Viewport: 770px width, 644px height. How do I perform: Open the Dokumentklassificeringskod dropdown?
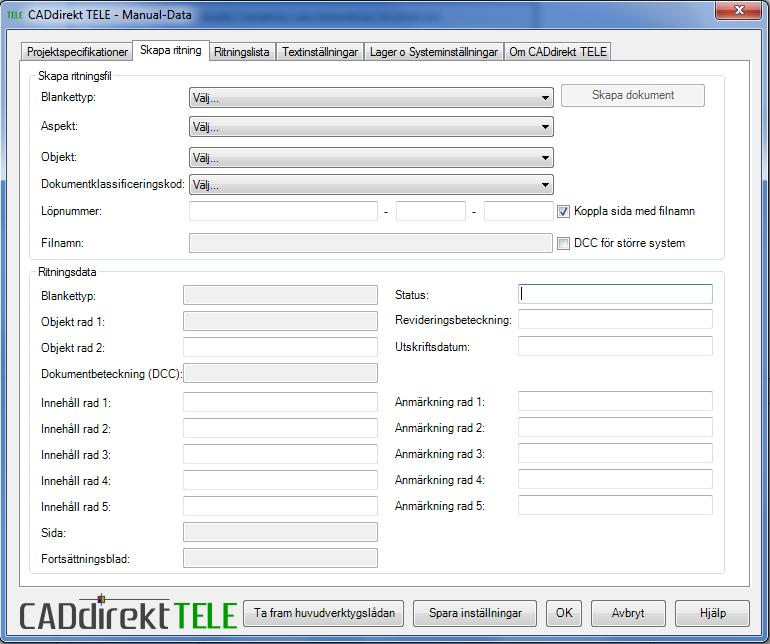click(x=371, y=185)
